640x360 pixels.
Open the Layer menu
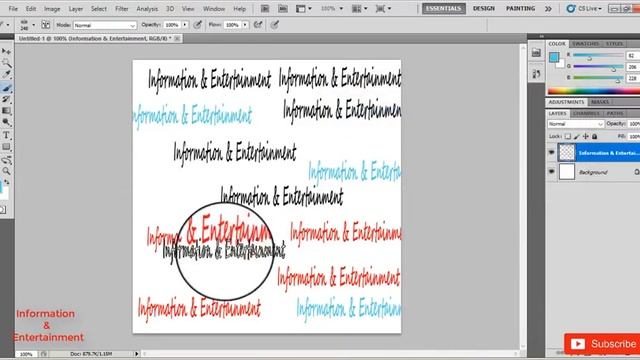pos(76,9)
